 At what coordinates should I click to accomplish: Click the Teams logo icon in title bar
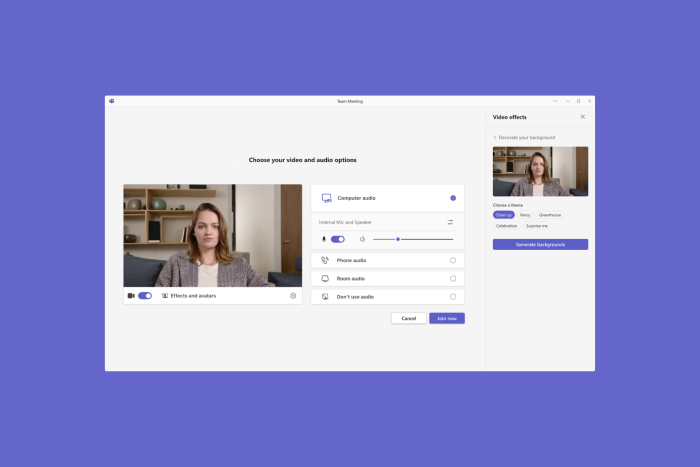[x=112, y=101]
